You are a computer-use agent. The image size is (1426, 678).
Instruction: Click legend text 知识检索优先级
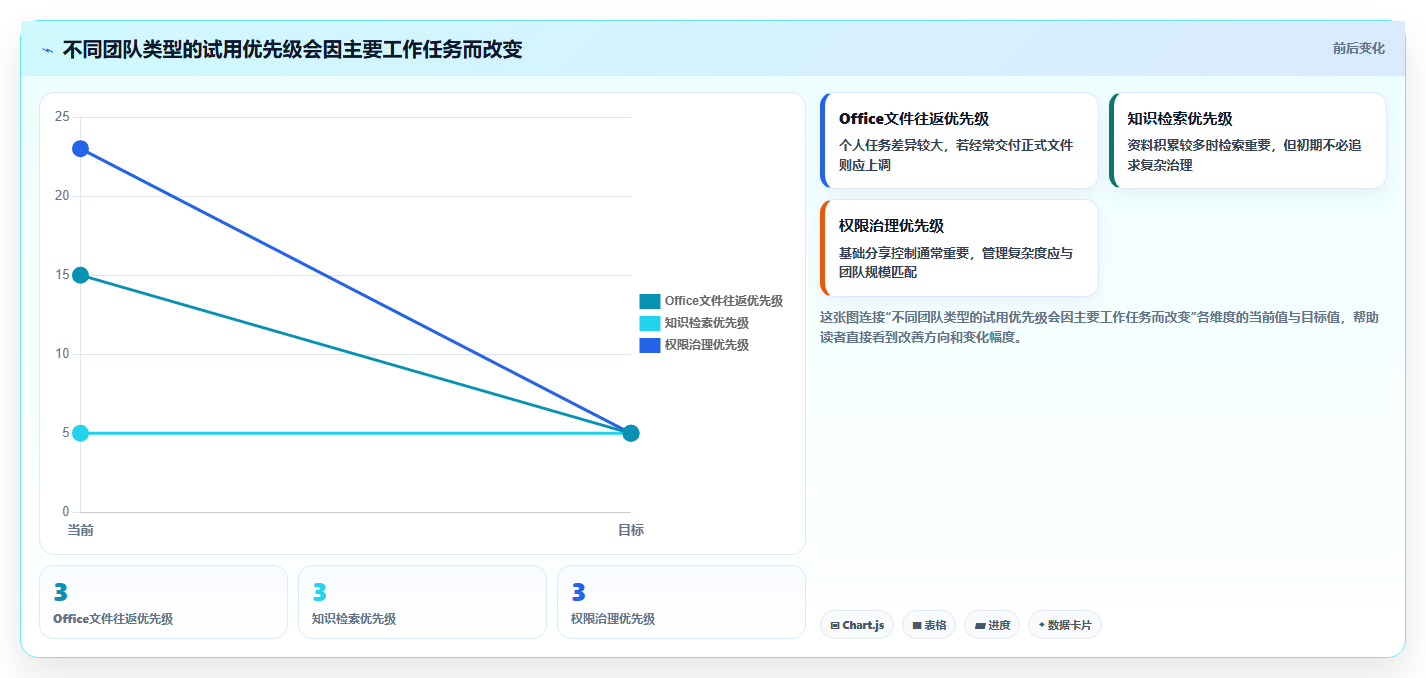(706, 323)
